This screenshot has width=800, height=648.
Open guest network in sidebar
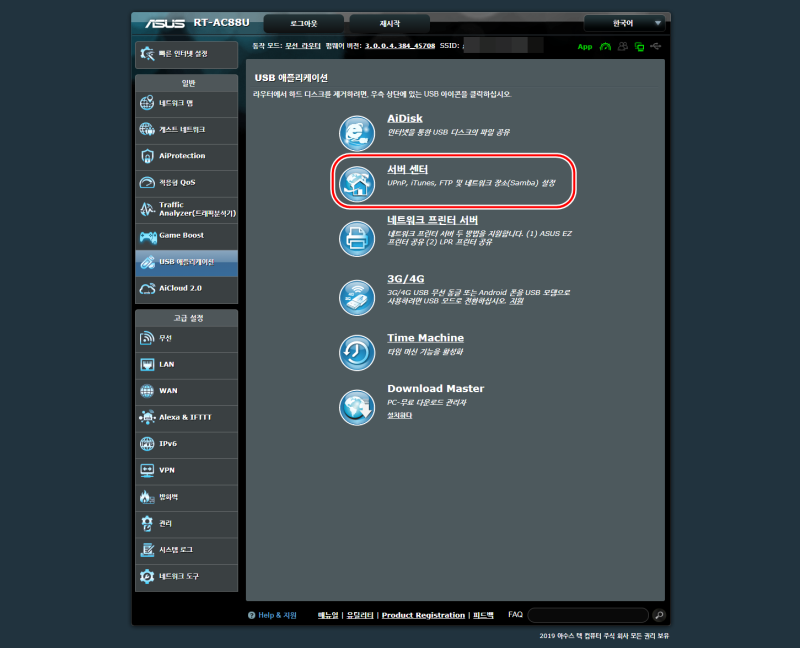186,130
